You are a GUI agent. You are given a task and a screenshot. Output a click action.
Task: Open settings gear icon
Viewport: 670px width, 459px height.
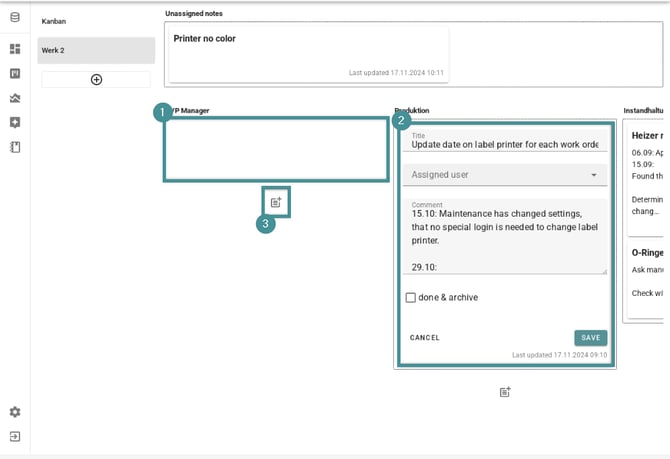15,412
